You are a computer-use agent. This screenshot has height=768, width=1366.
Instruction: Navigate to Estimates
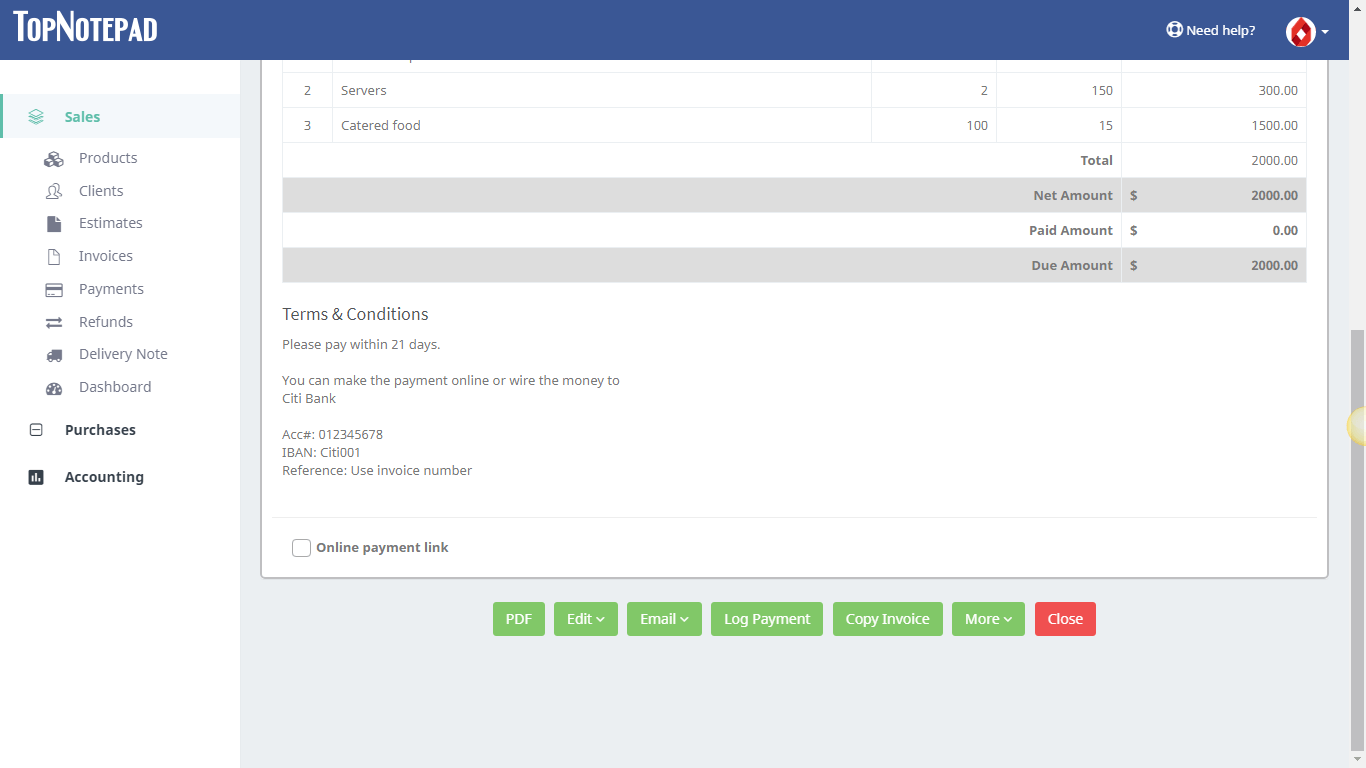[110, 223]
